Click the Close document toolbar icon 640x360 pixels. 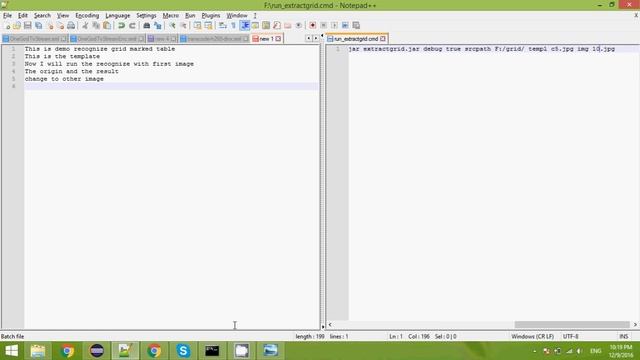click(50, 26)
